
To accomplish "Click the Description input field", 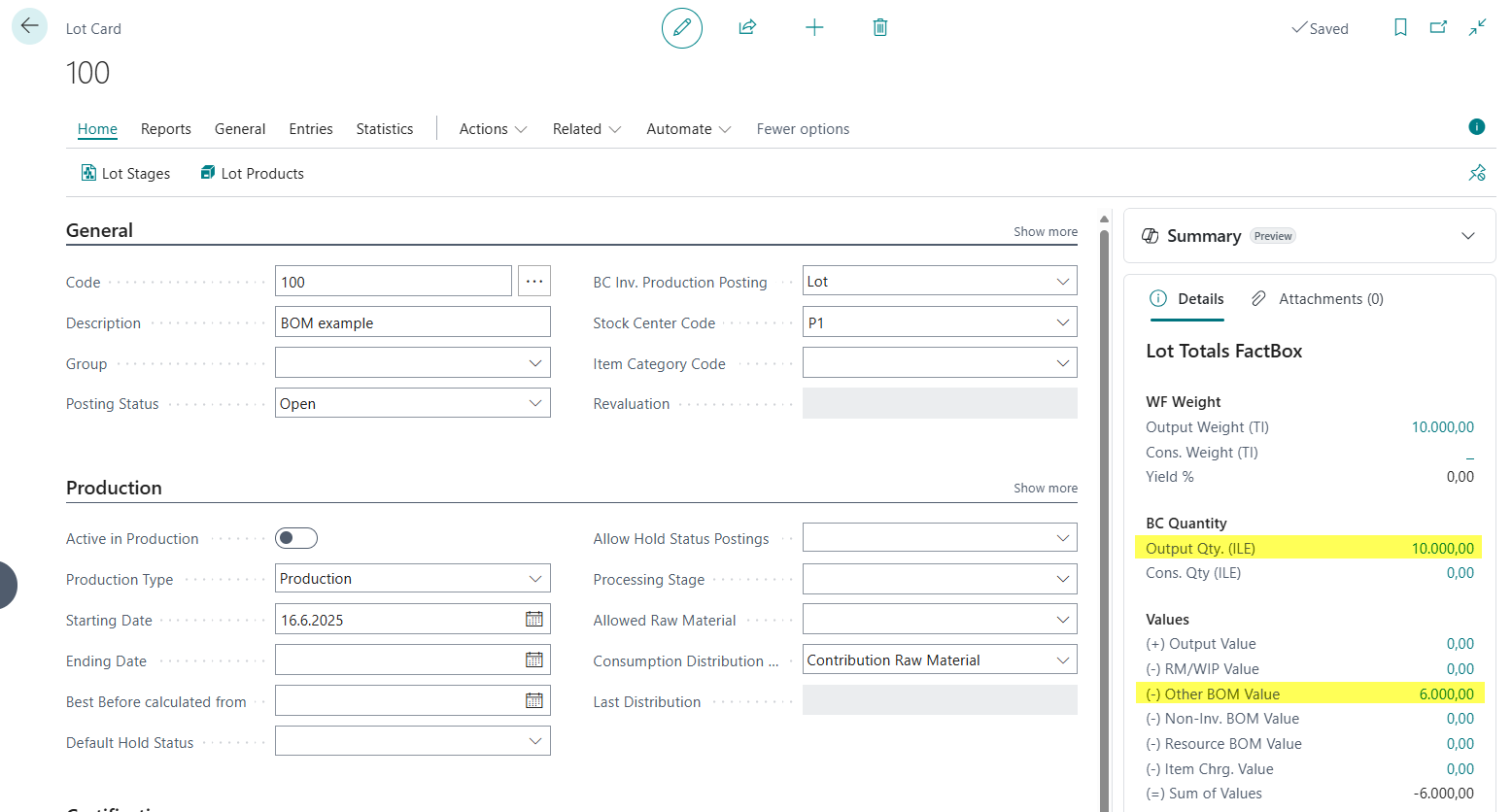I will pos(412,323).
